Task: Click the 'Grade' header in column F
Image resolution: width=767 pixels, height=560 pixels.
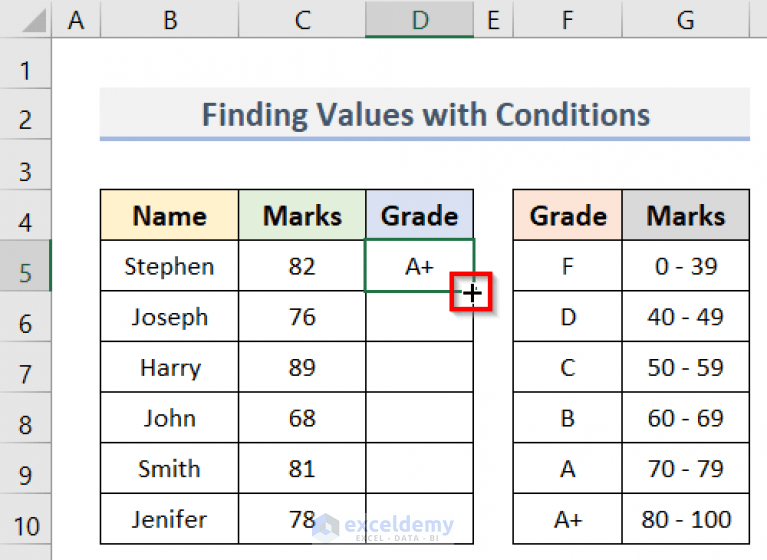Action: click(567, 215)
